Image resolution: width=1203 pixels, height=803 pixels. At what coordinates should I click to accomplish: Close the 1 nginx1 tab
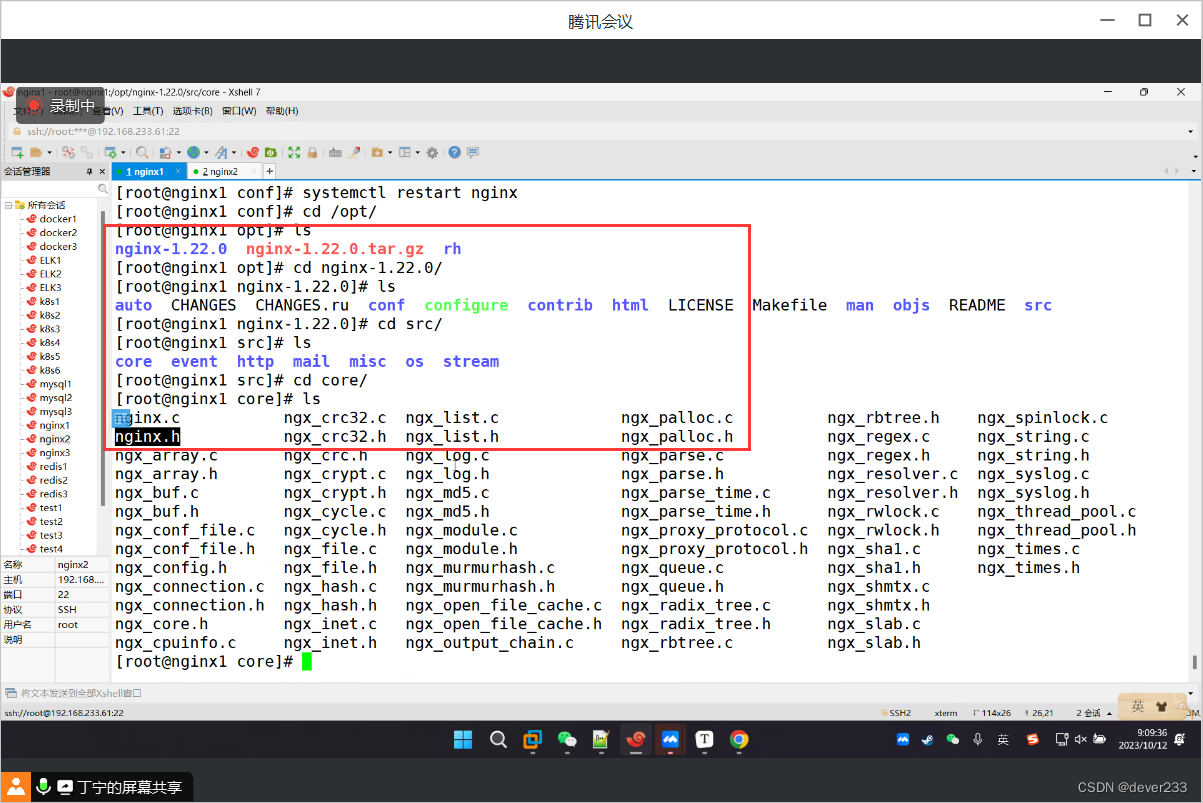click(178, 172)
